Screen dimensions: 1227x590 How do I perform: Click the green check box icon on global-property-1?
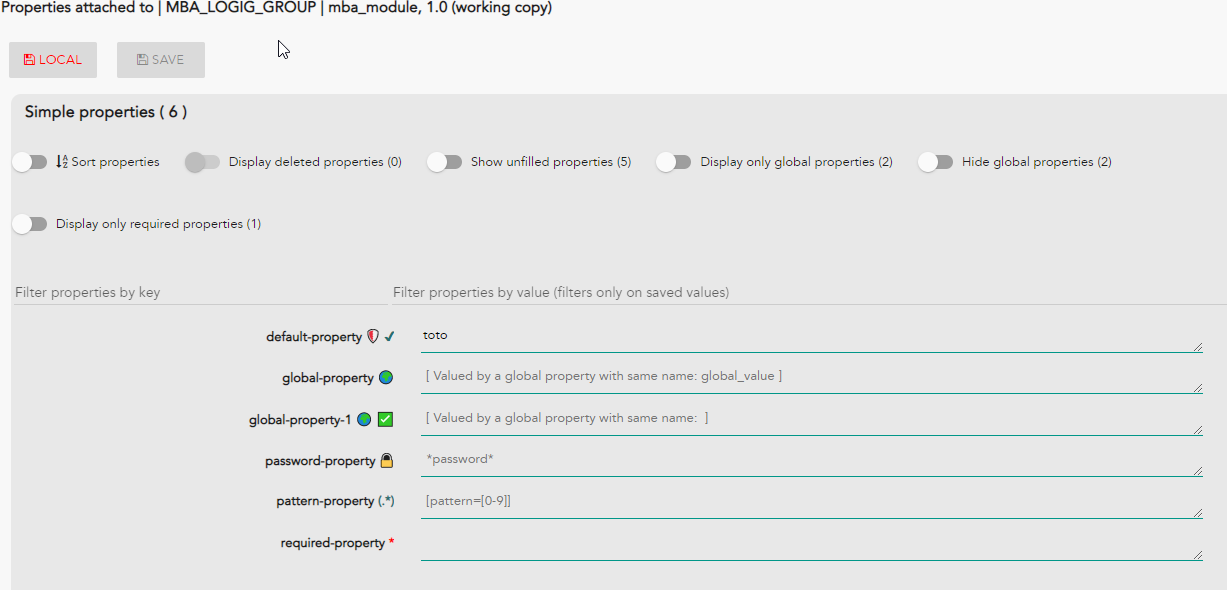pyautogui.click(x=385, y=420)
